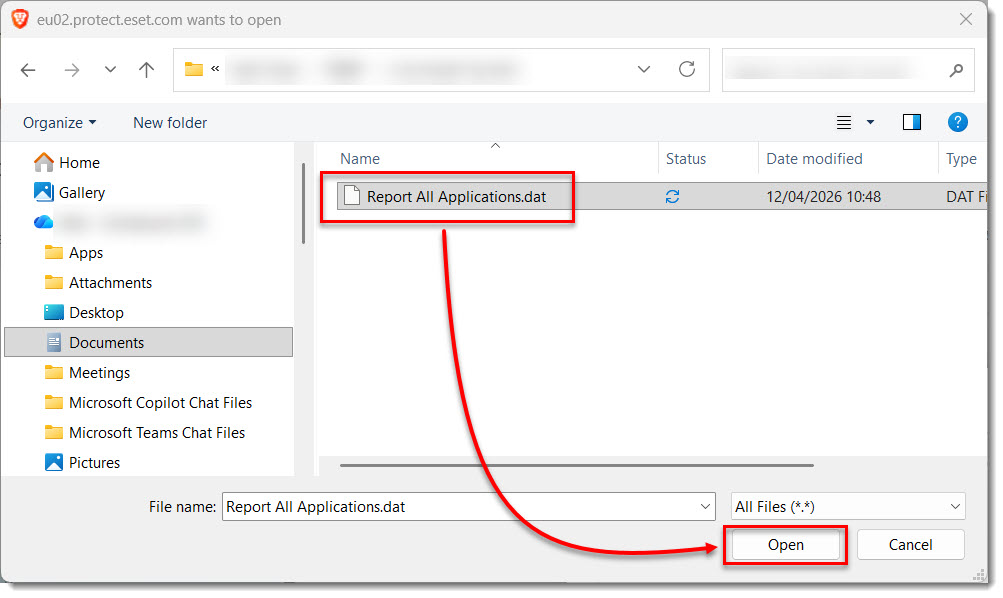Click Gallery icon in sidebar
The height and width of the screenshot is (598, 1003).
coord(43,192)
